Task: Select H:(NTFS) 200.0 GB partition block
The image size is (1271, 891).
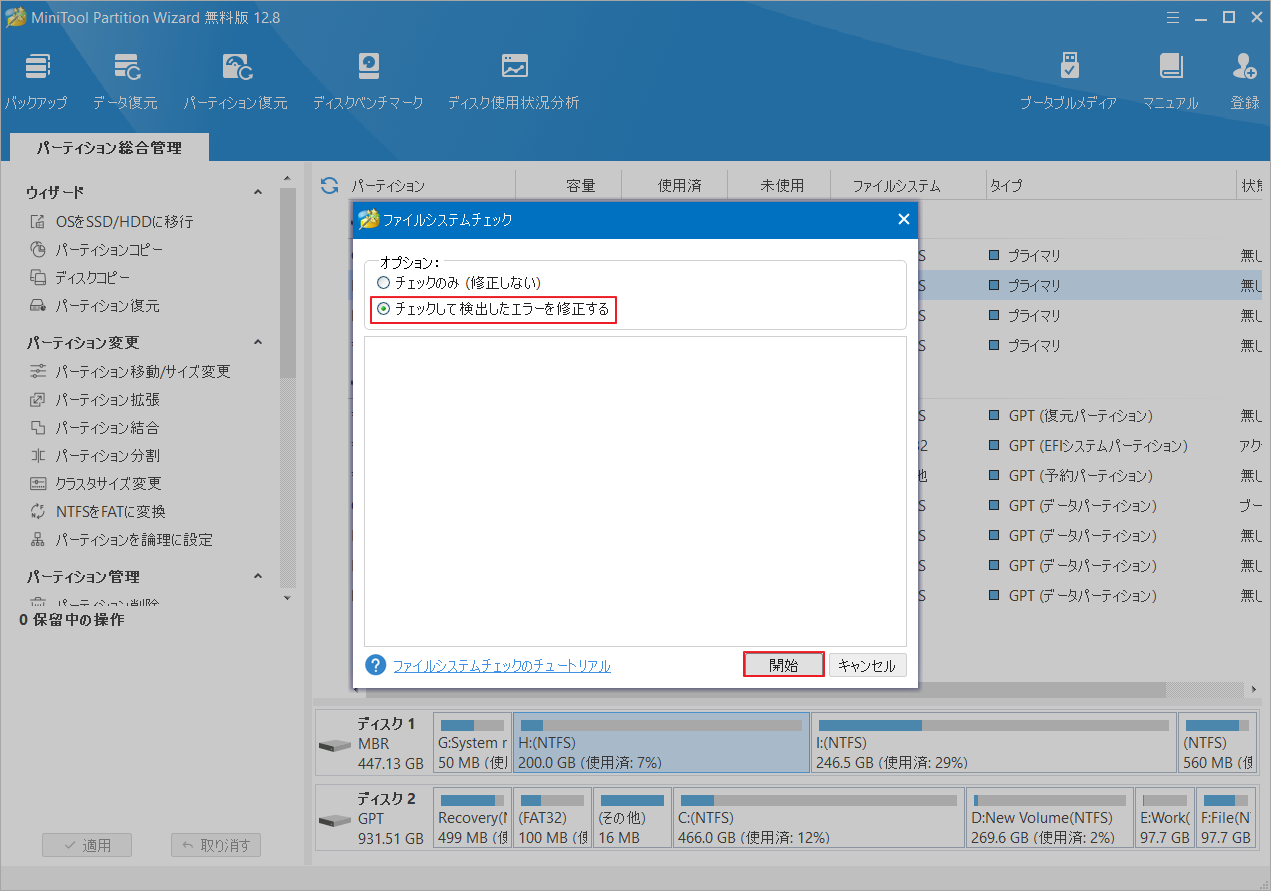Action: click(x=661, y=743)
